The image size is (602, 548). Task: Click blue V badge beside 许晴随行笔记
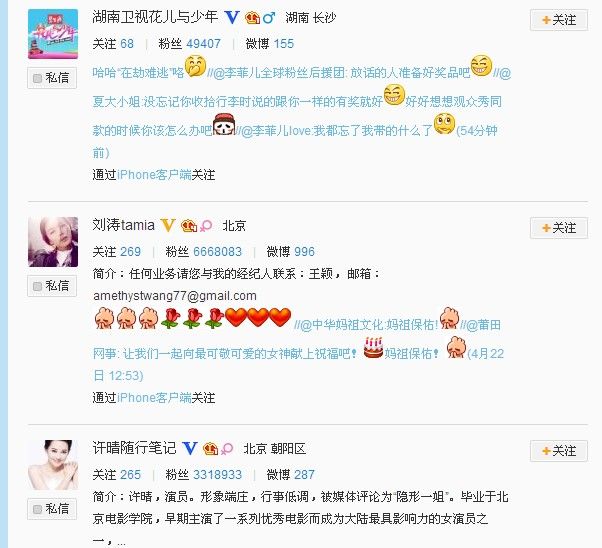[190, 449]
